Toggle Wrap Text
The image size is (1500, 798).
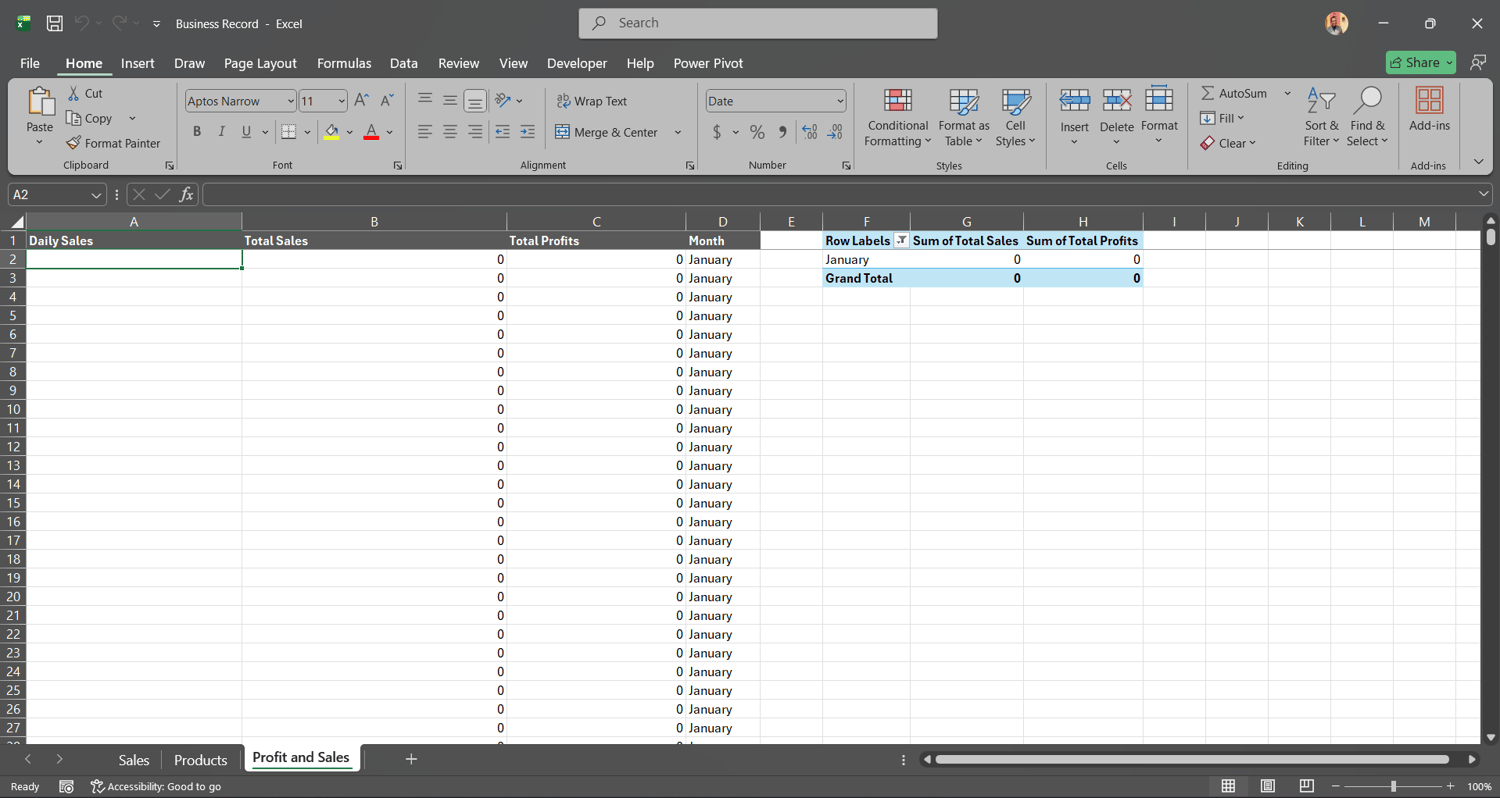coord(591,101)
